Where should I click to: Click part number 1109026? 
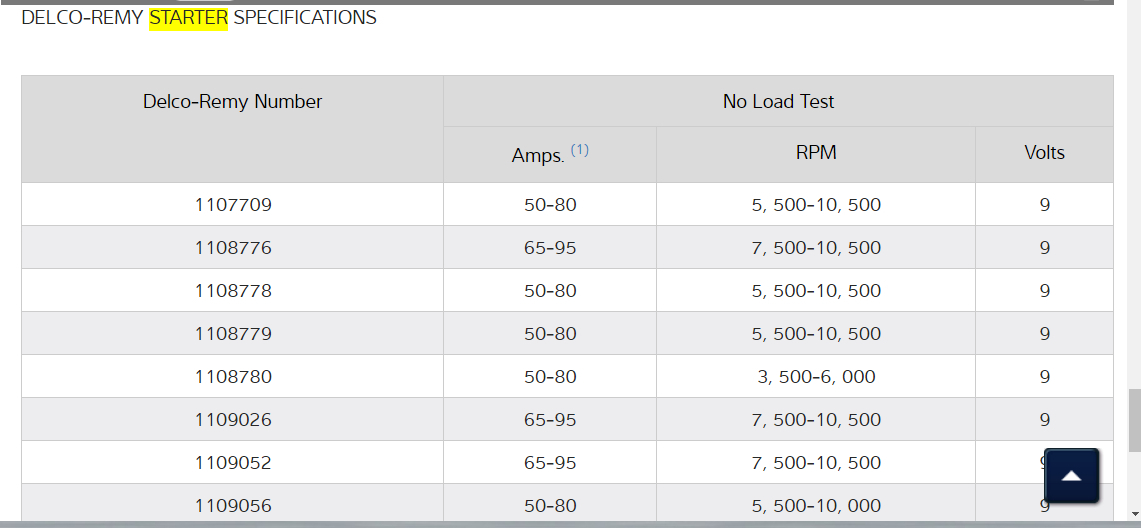tap(233, 420)
